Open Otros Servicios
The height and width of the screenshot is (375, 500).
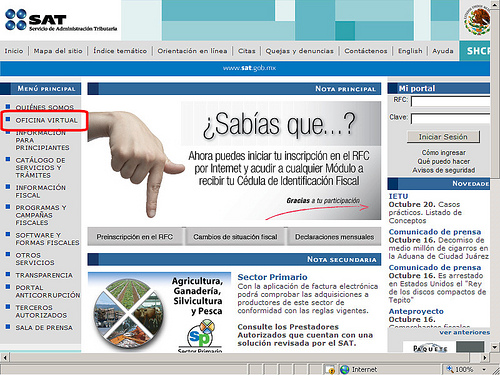point(35,259)
